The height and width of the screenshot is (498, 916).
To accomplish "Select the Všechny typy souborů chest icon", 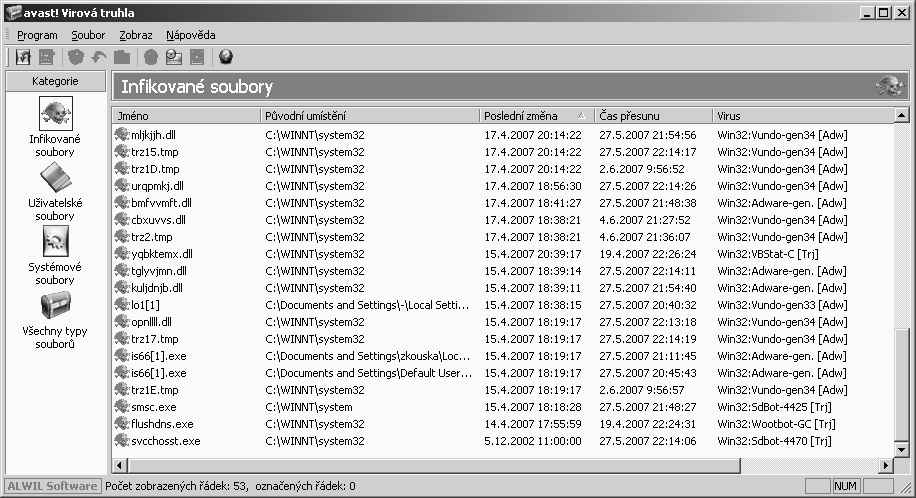I will [55, 305].
